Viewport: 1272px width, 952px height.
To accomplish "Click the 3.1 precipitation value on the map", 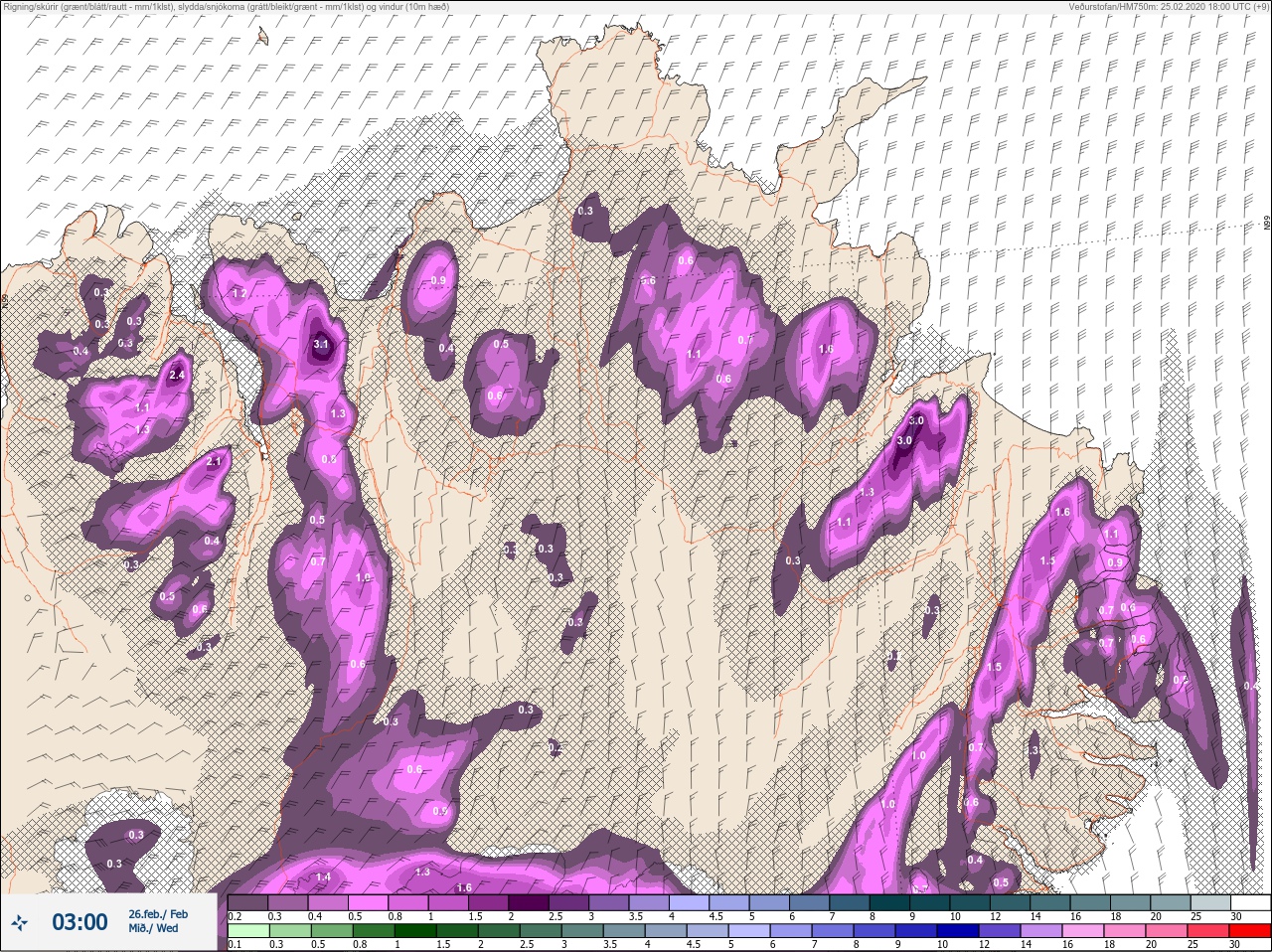I will tap(321, 345).
